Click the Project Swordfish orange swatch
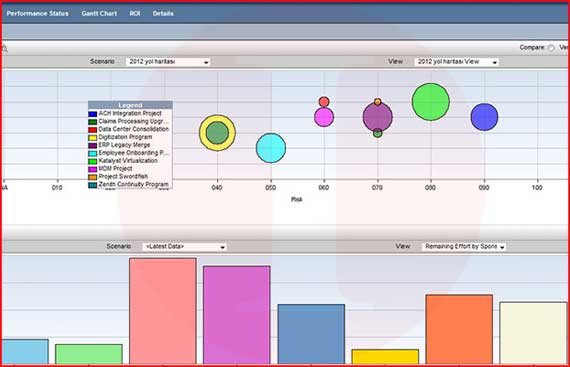570x367 pixels. (93, 177)
